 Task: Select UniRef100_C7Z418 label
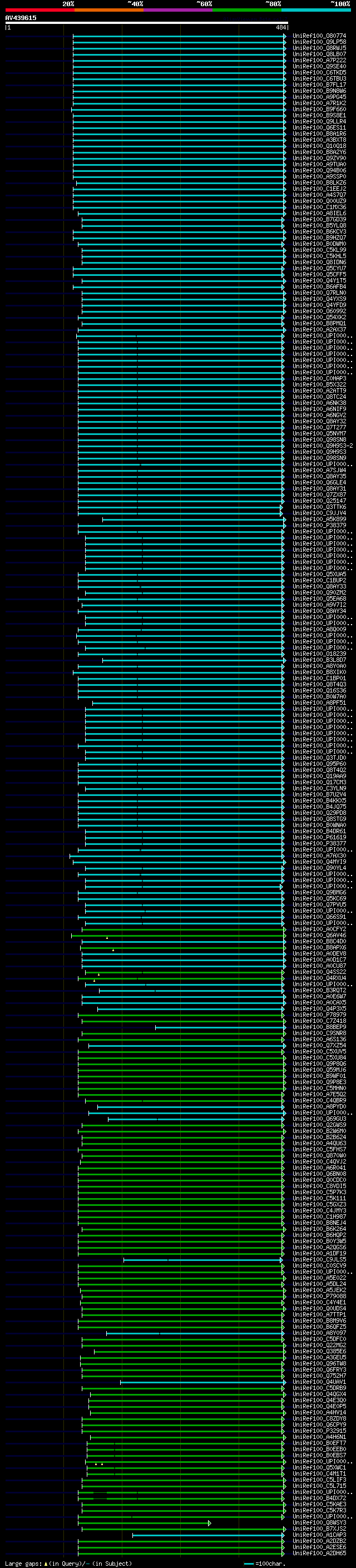(x=319, y=1021)
